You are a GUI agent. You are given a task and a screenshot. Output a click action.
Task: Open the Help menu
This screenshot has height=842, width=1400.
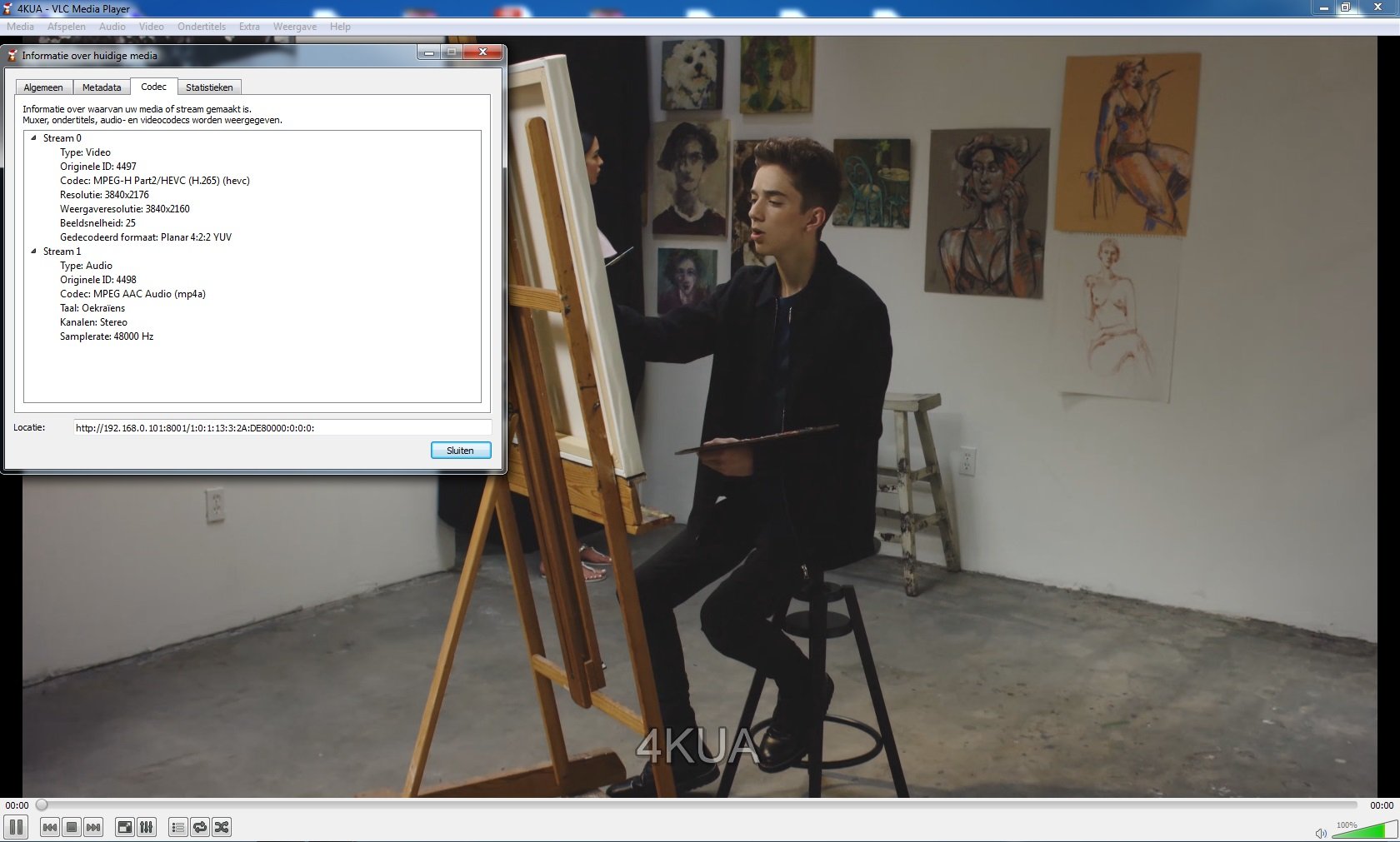(x=340, y=27)
